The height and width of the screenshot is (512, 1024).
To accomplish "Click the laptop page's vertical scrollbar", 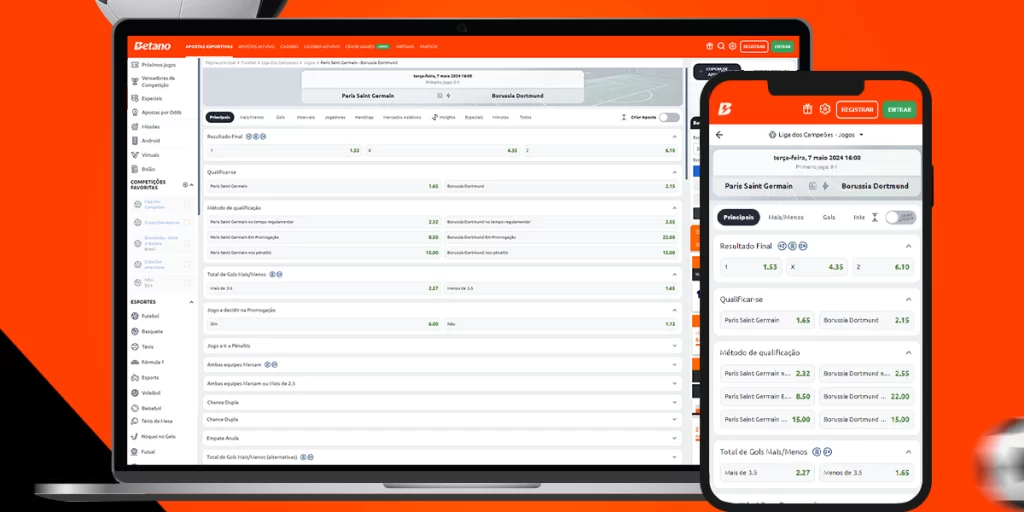I will click(x=686, y=121).
